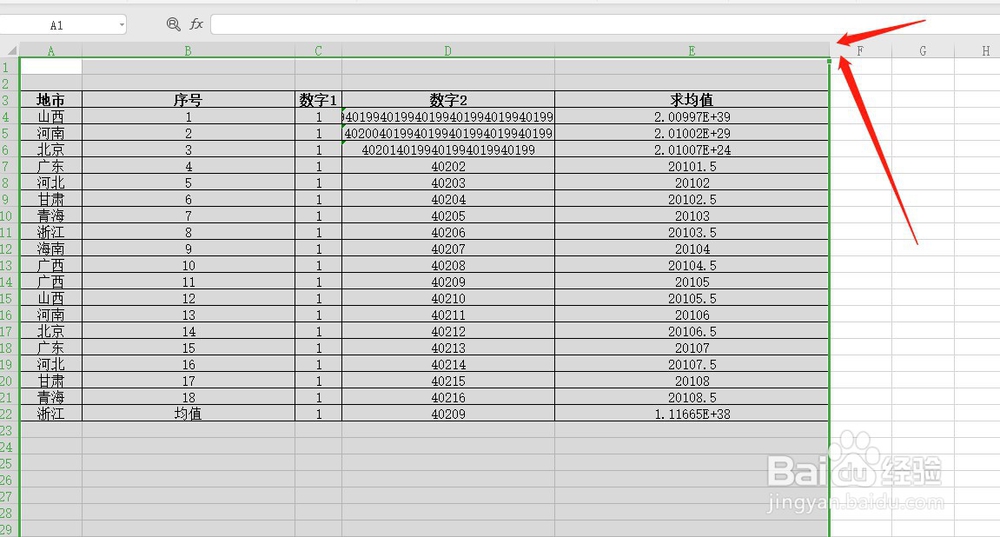Click cell with value 2.01007E+24

pos(692,150)
